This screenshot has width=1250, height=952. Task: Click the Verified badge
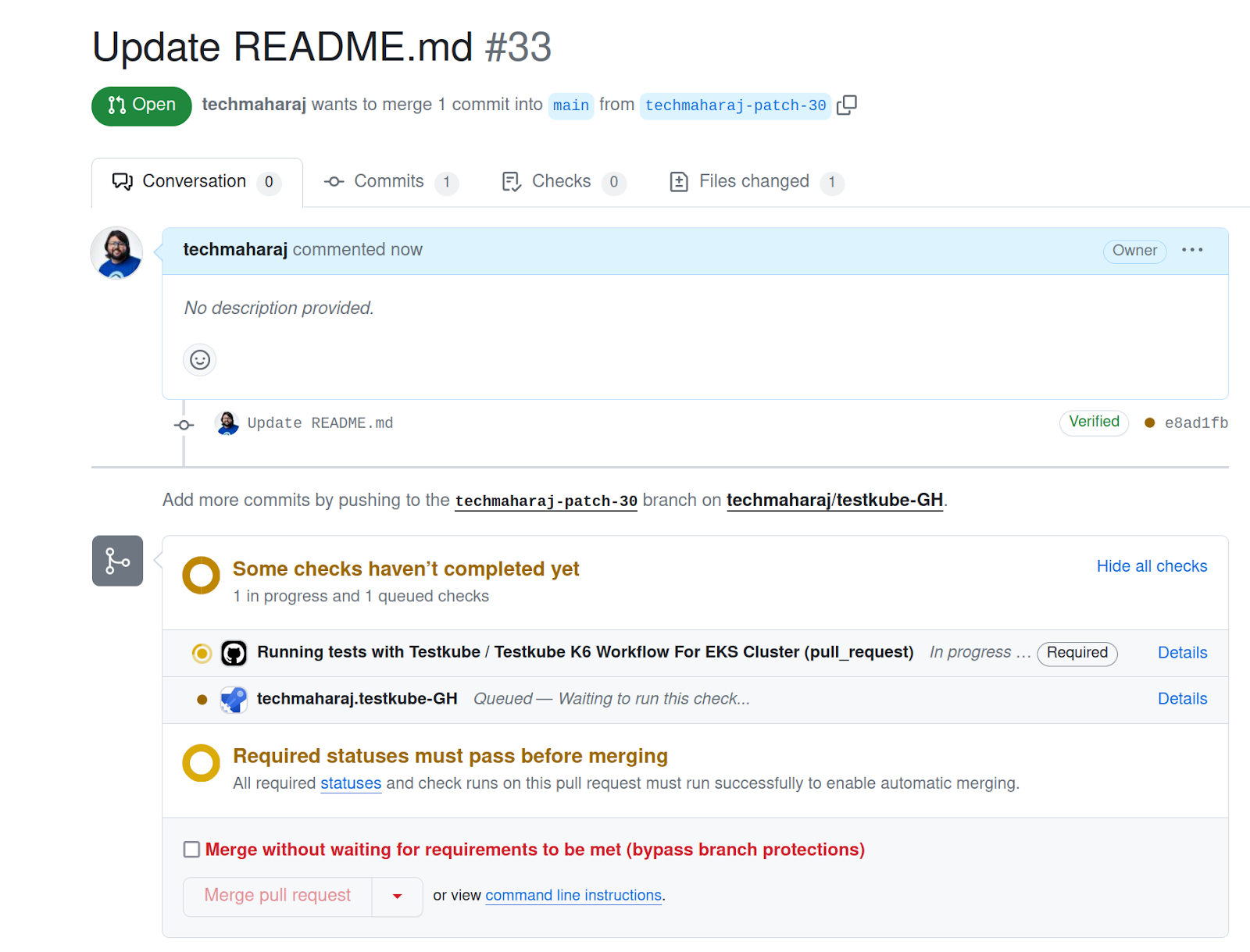1094,423
